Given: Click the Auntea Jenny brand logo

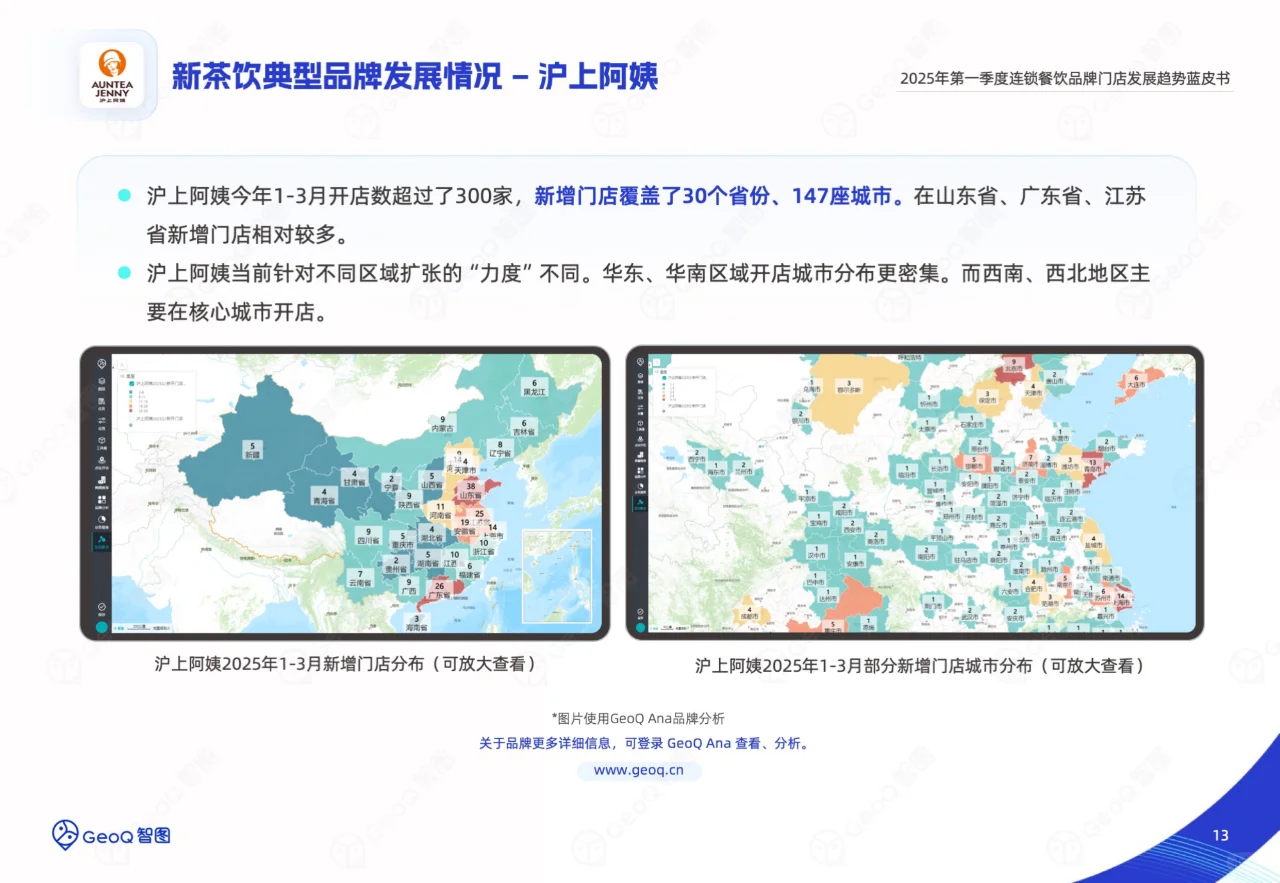Looking at the screenshot, I should 111,75.
